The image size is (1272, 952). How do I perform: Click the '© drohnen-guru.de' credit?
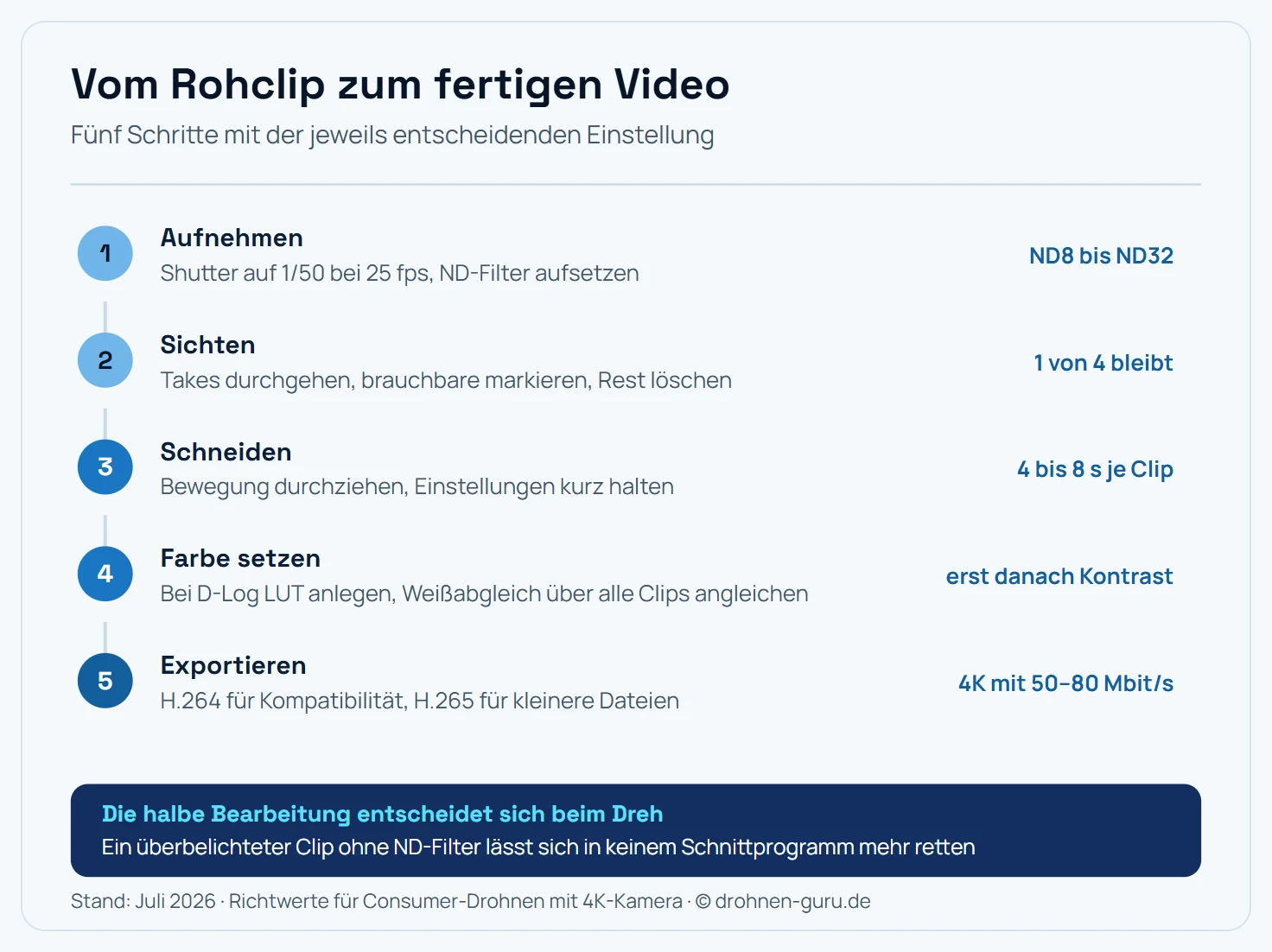783,901
